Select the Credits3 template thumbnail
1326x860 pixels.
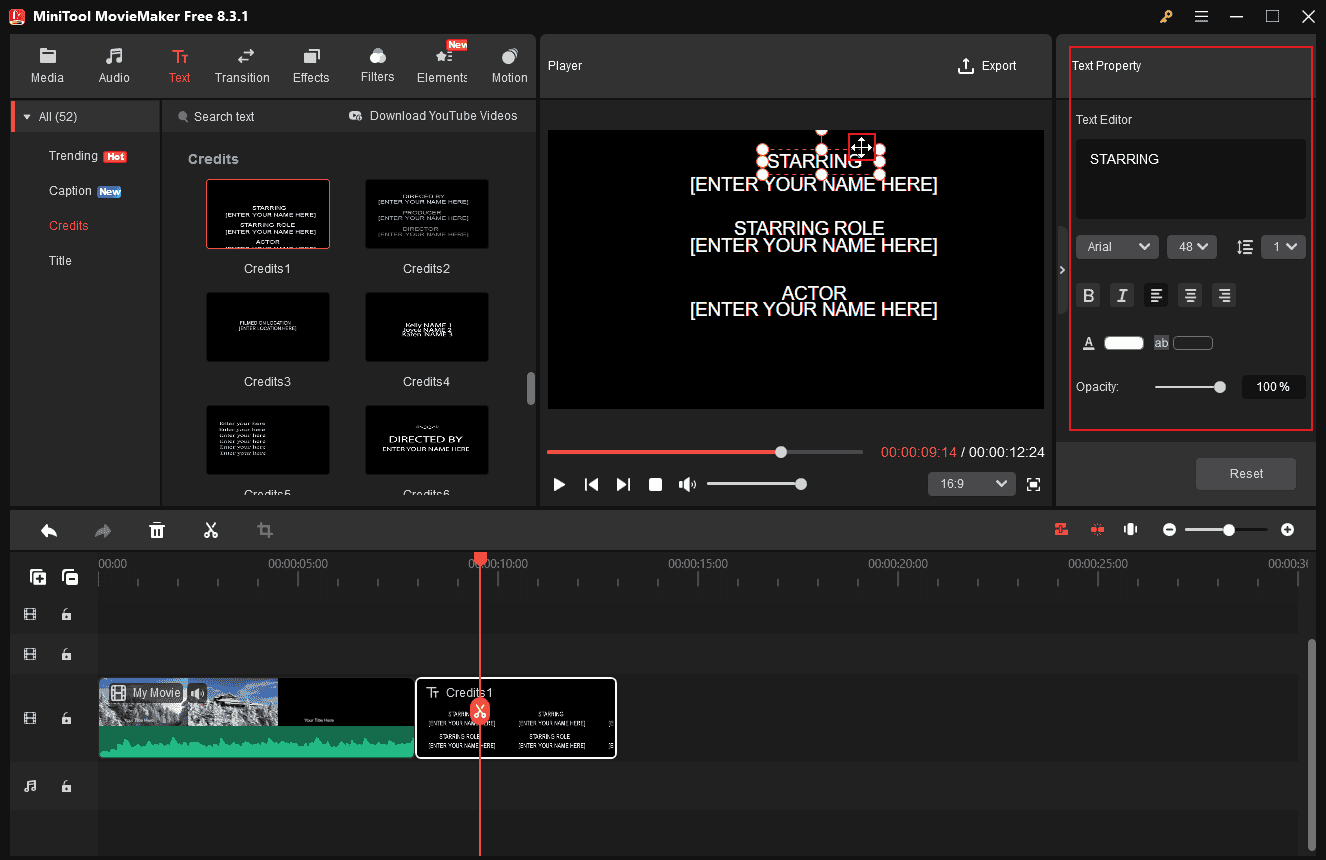coord(267,327)
